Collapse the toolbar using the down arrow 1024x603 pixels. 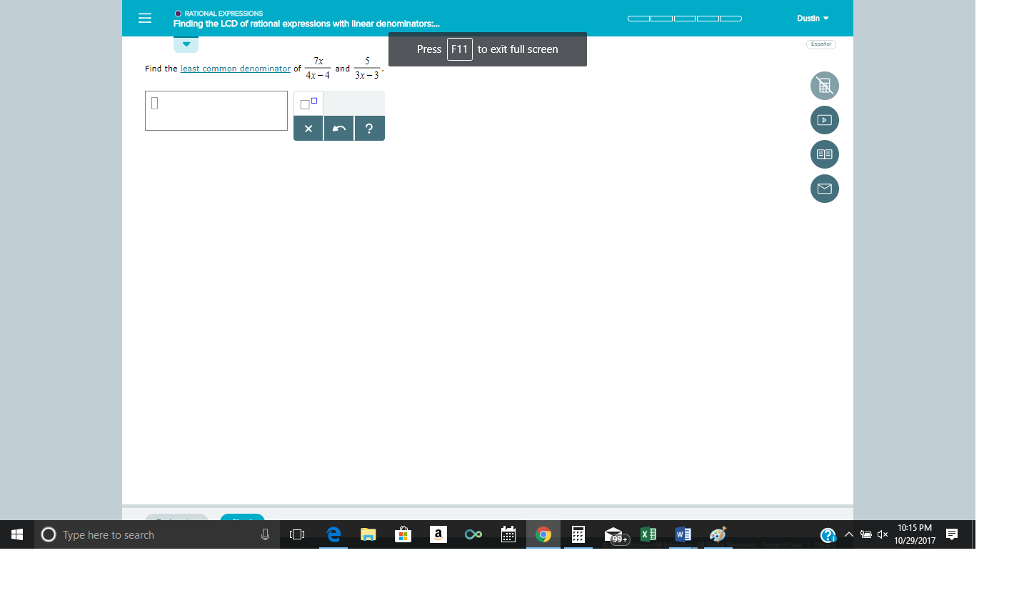(x=186, y=43)
